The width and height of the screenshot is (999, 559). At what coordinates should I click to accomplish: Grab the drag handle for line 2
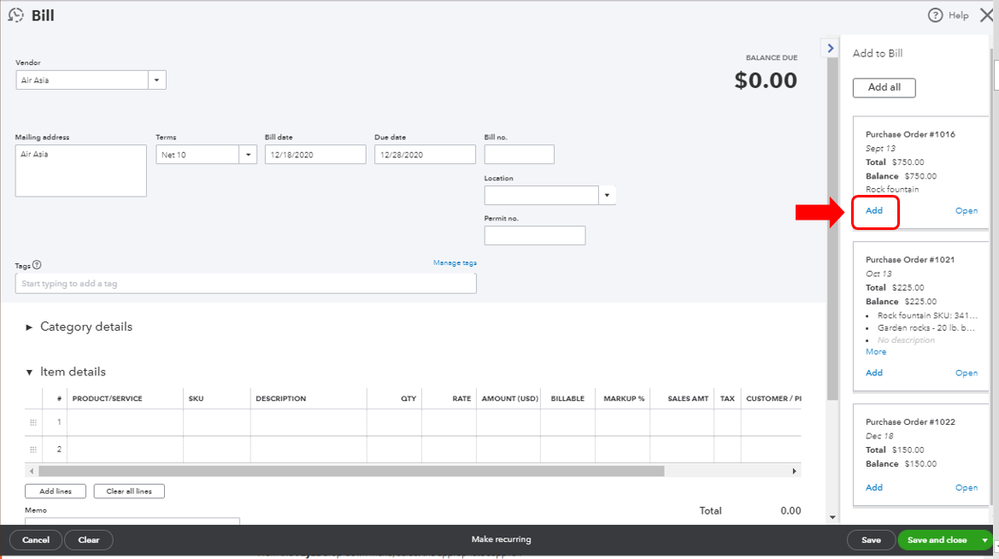point(34,449)
